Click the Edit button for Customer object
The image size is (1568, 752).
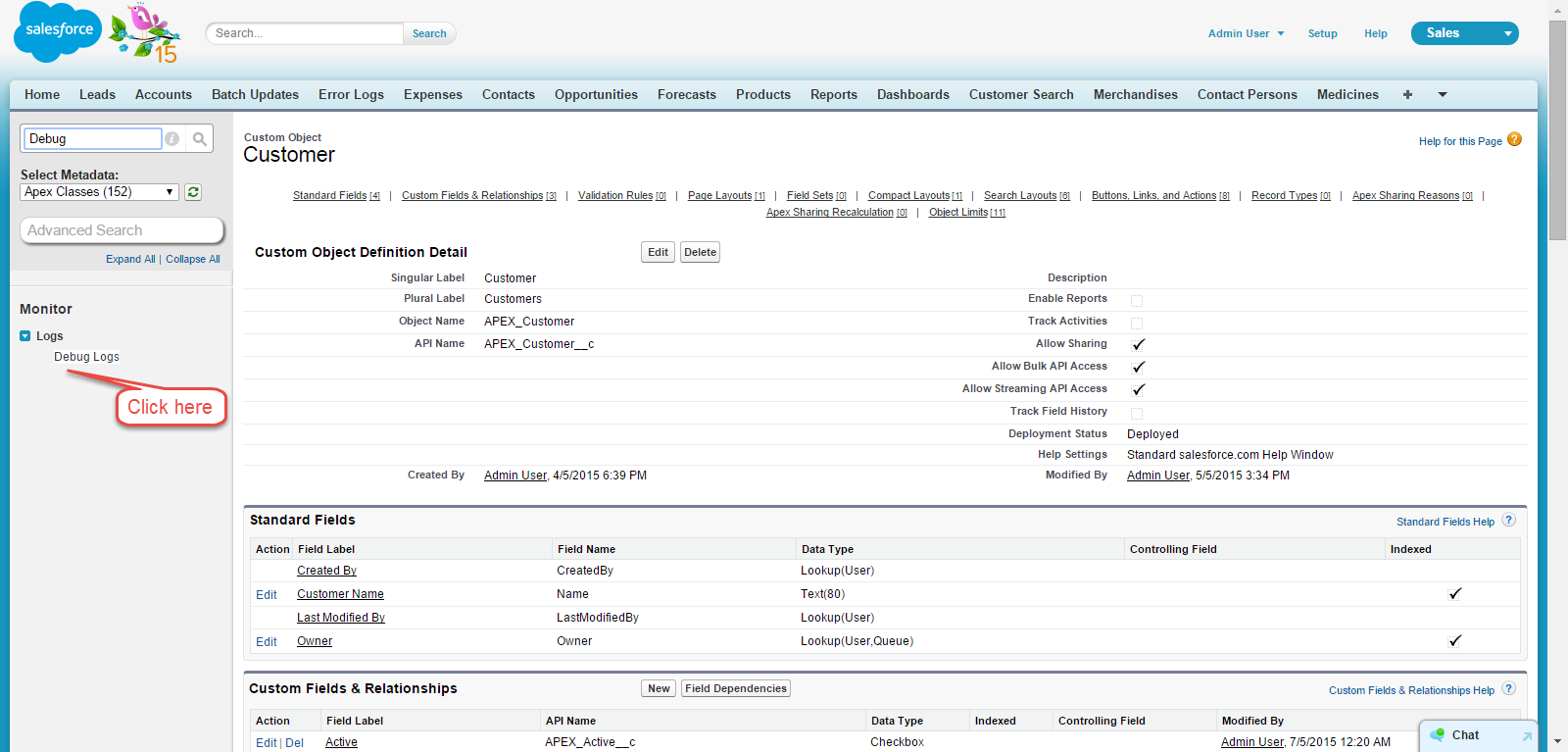pyautogui.click(x=658, y=253)
